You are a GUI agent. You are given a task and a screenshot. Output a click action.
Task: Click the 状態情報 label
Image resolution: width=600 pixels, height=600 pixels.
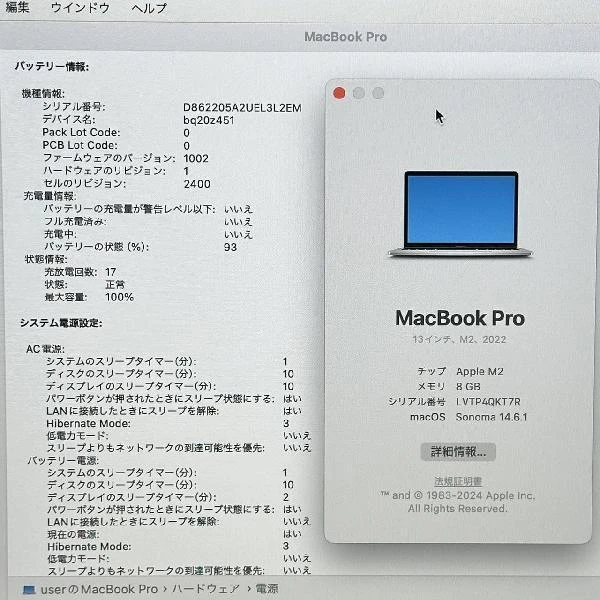pos(46,259)
